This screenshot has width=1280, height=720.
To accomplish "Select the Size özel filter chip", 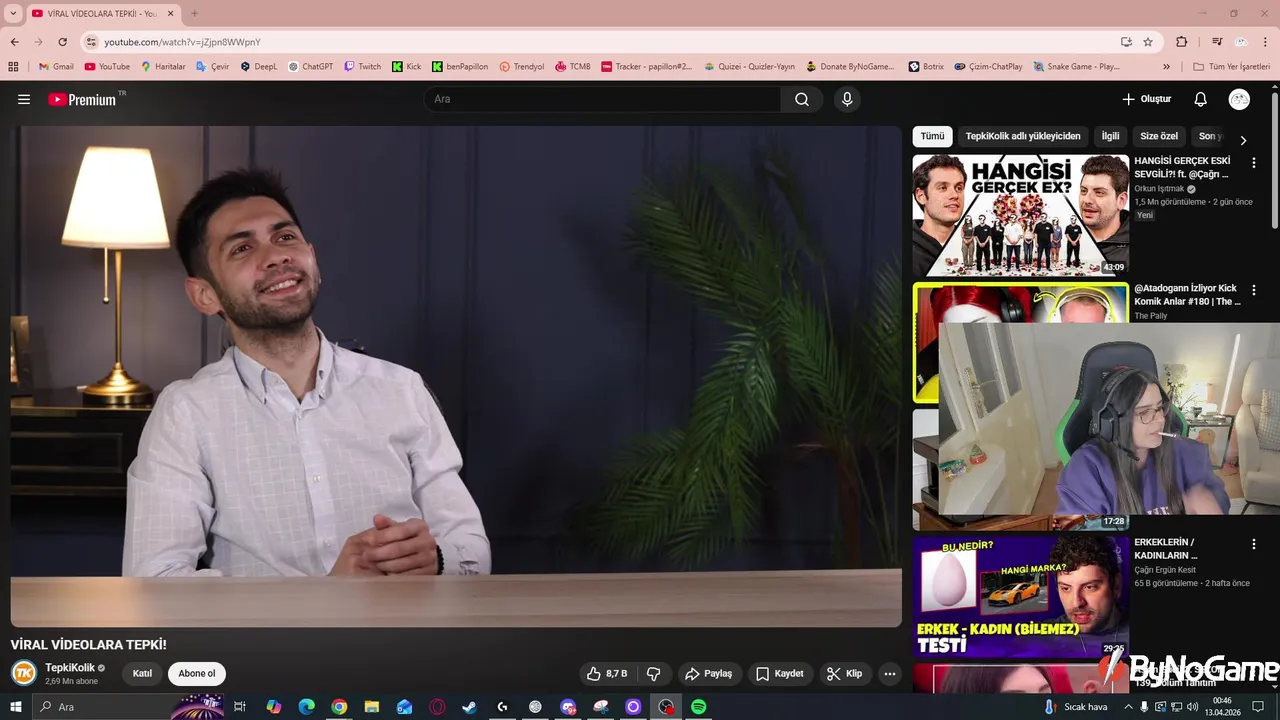I will click(x=1159, y=136).
